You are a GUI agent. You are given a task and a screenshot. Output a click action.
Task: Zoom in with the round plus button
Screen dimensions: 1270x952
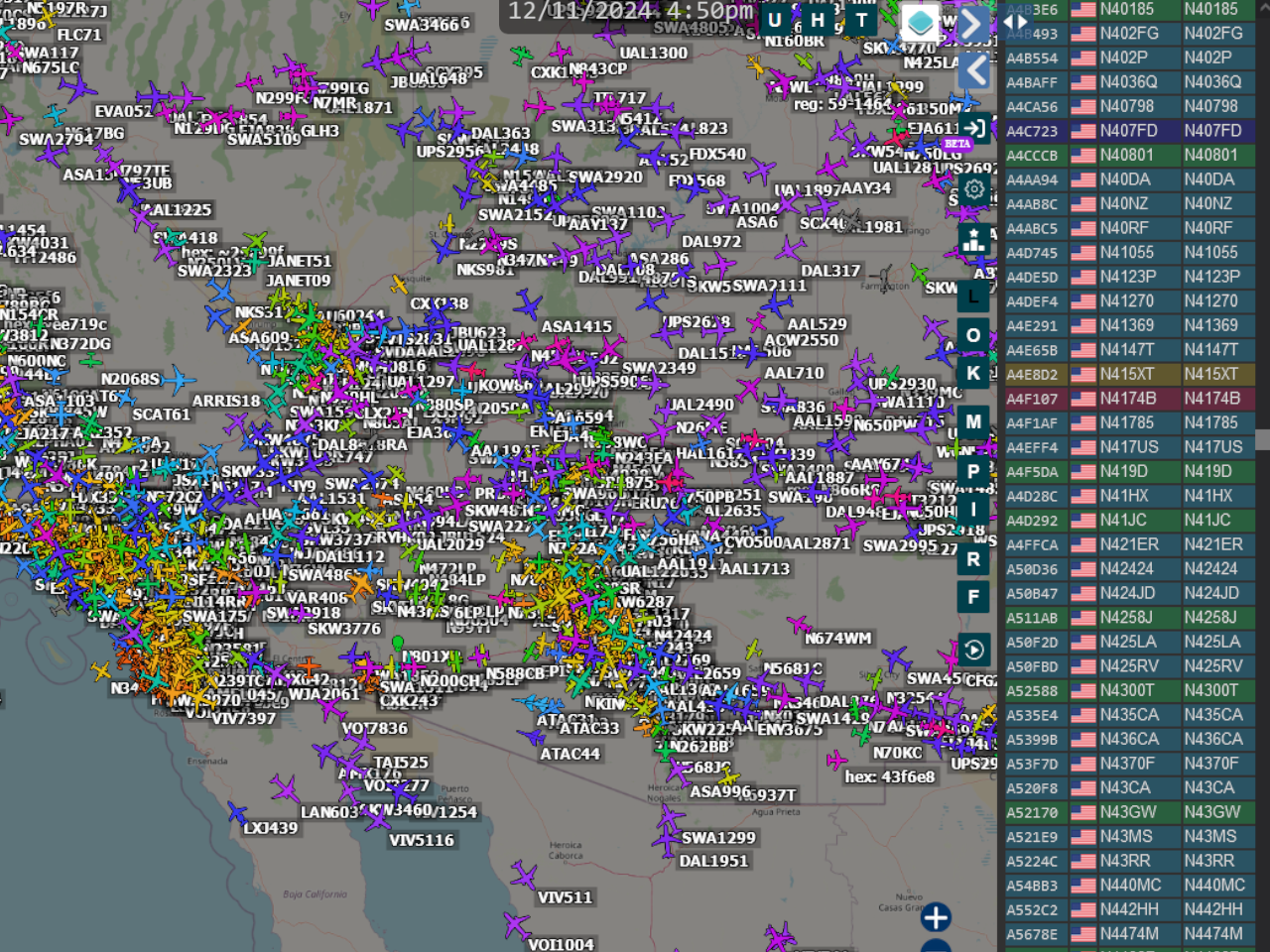click(x=936, y=917)
